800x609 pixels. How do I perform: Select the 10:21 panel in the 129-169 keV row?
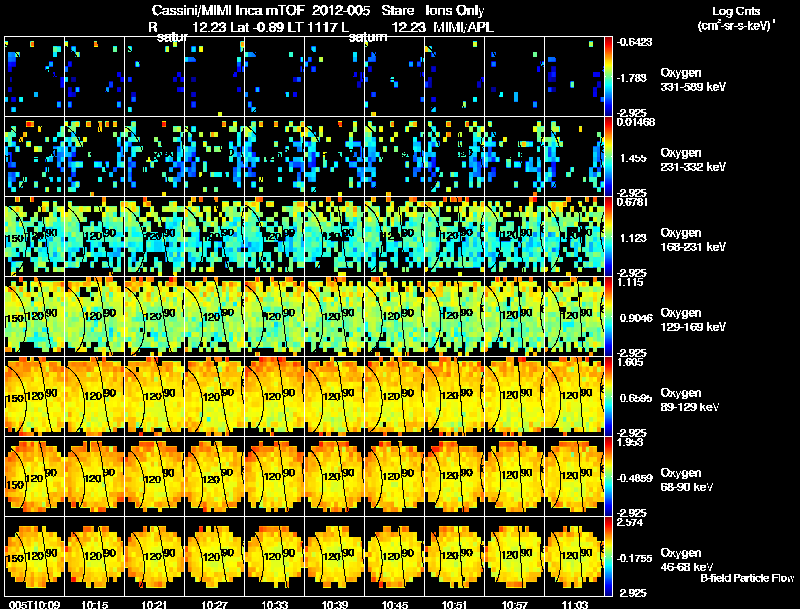tap(155, 316)
